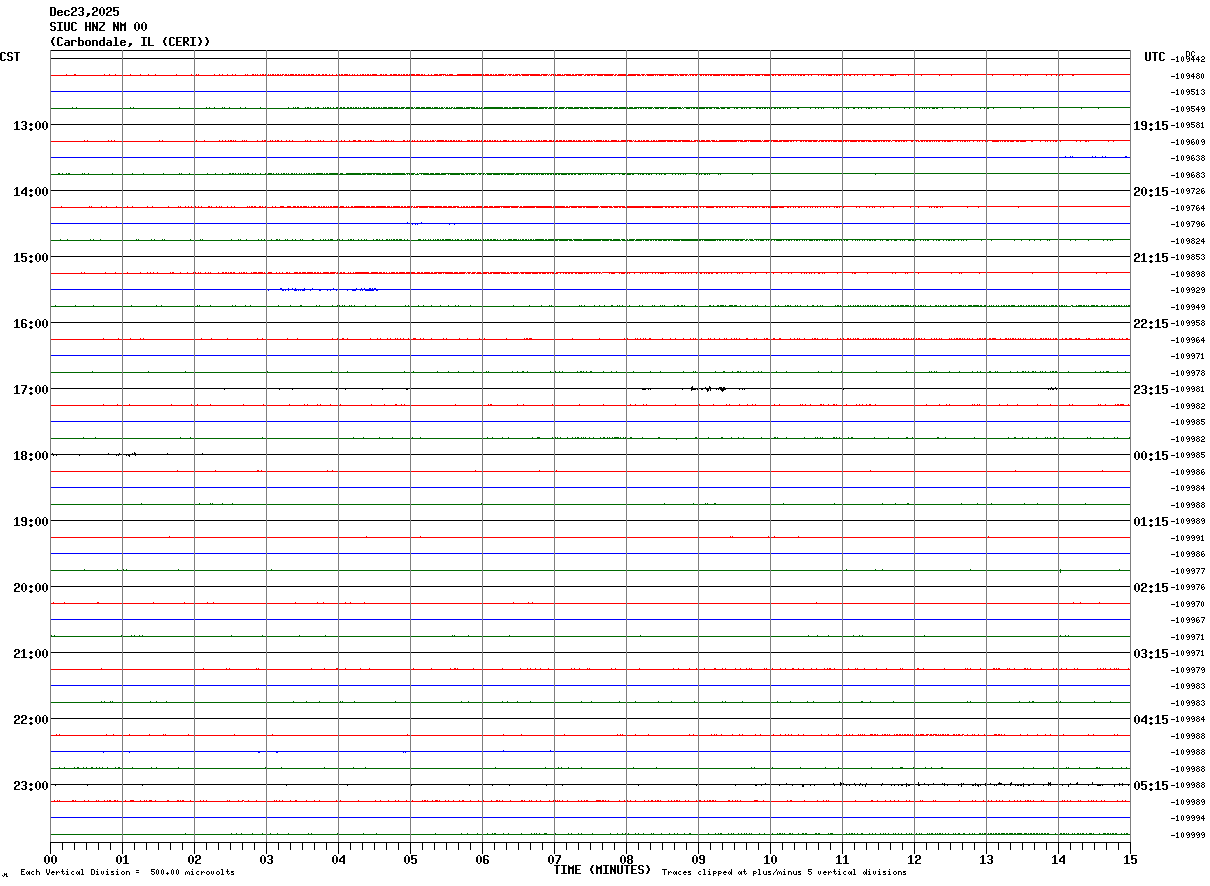Click the TIME (MINUTES) axis title
Viewport: 1210px width, 886px height.
[602, 870]
